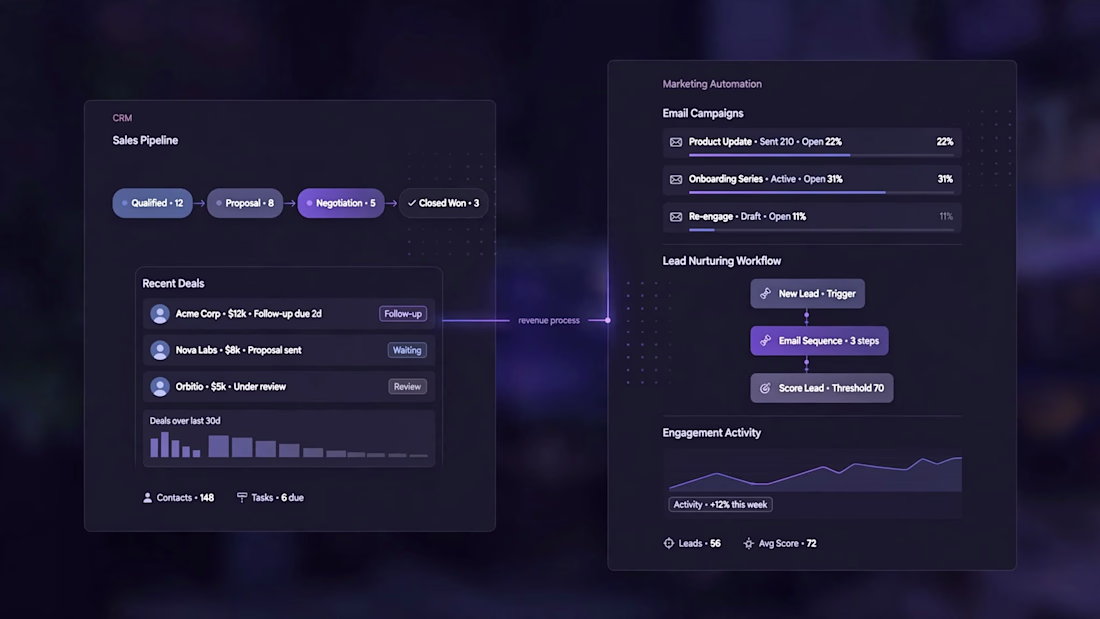
Task: Open the New Lead Trigger workflow node
Action: click(807, 294)
